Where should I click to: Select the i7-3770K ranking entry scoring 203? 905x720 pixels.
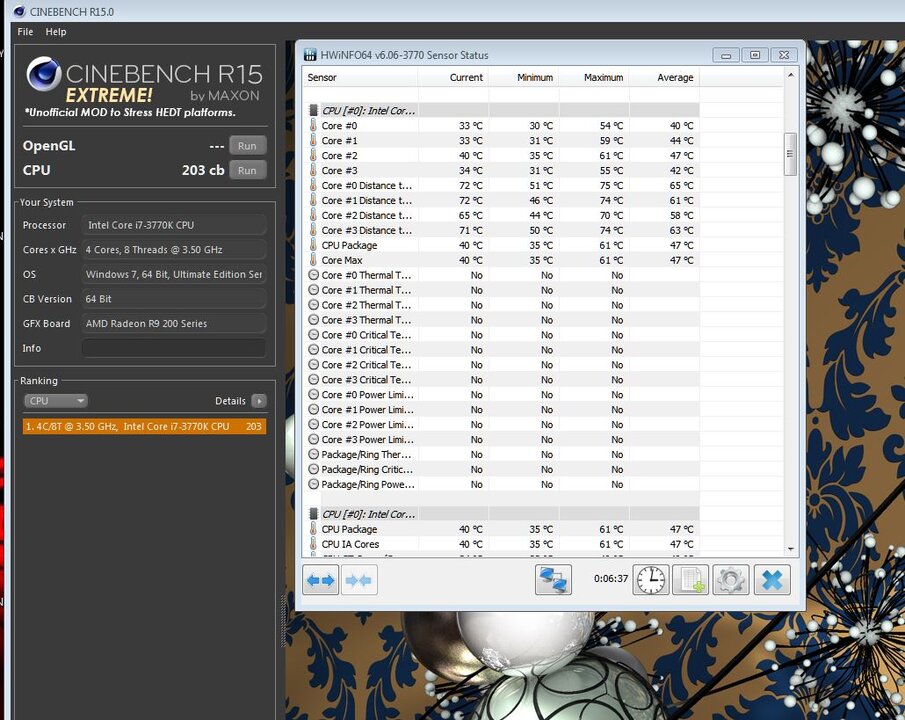[x=144, y=427]
